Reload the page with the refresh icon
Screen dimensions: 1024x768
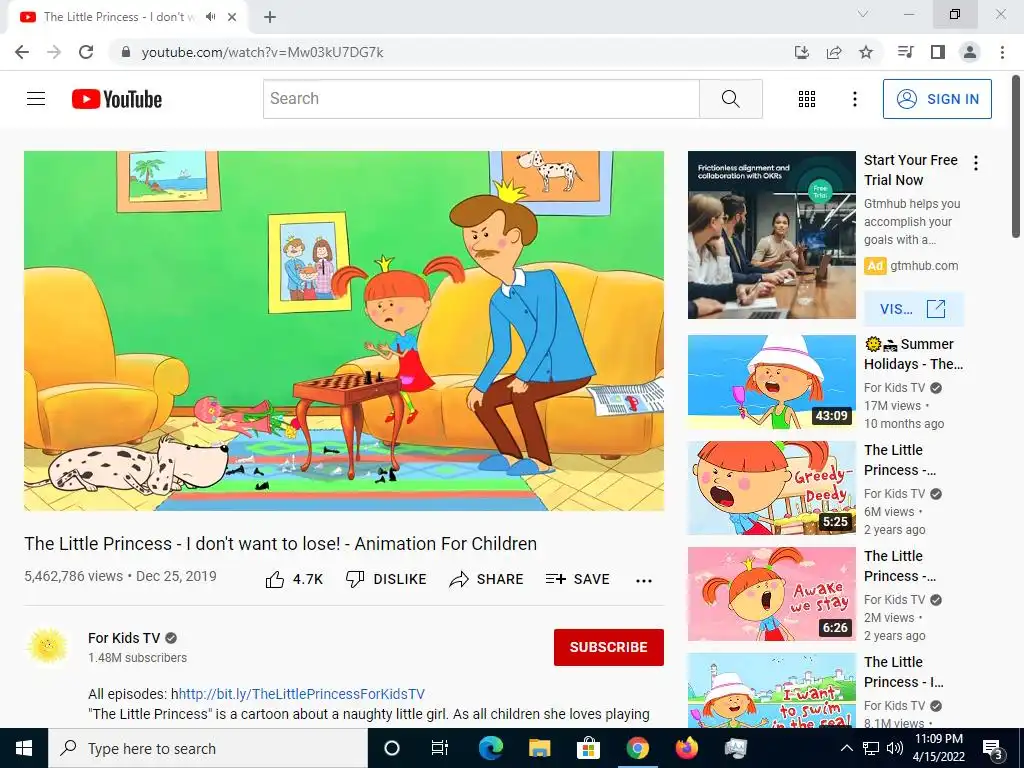86,52
